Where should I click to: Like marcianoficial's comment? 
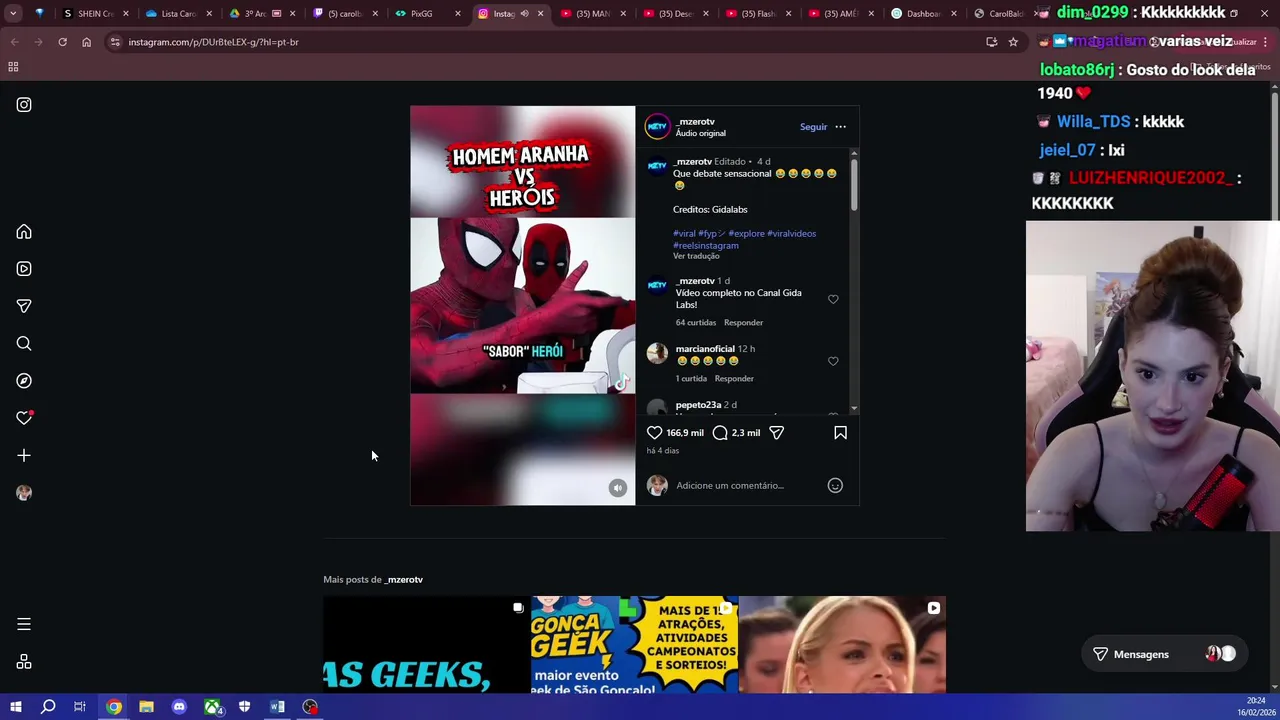(833, 361)
